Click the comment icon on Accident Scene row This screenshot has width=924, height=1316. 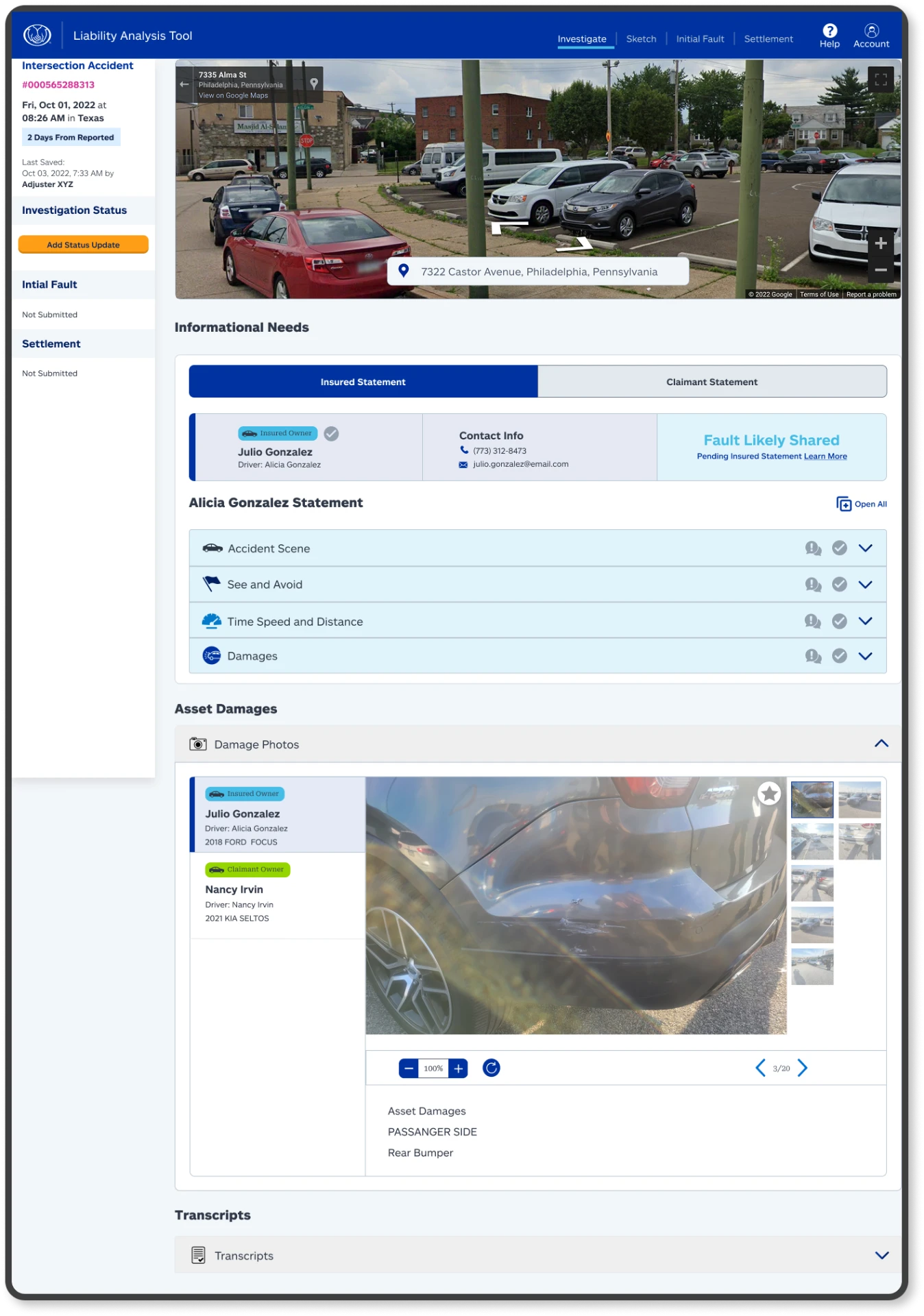tap(813, 548)
